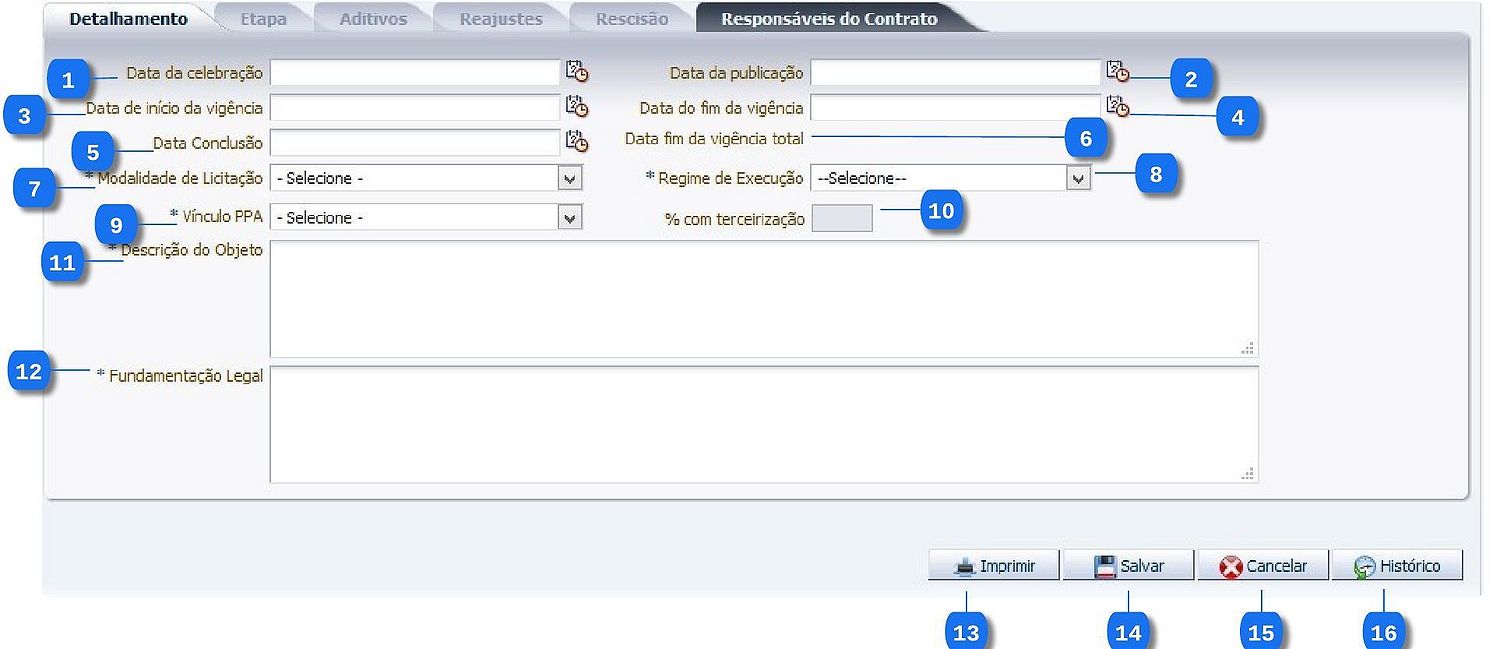Screen dimensions: 1500x649
Task: Expand the Modalidade de Licitação dropdown
Action: pos(570,178)
